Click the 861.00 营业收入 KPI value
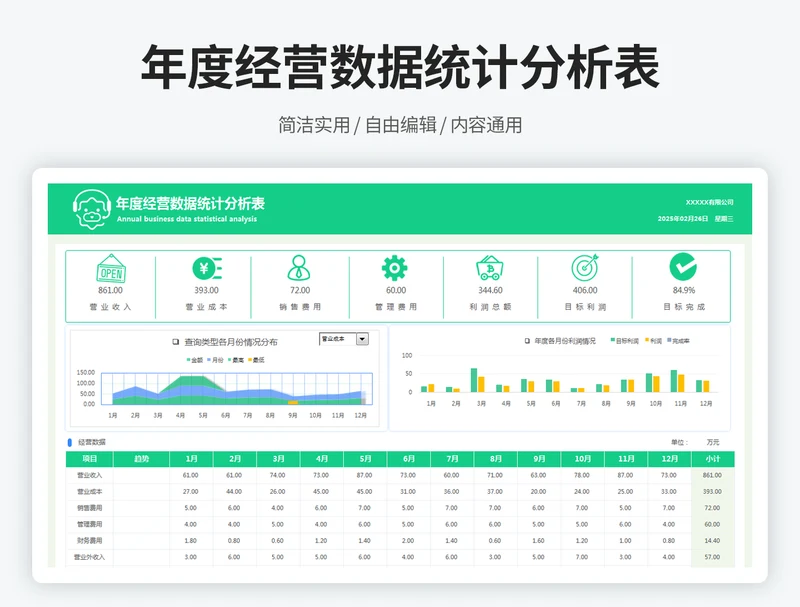This screenshot has width=800, height=607. pos(110,290)
